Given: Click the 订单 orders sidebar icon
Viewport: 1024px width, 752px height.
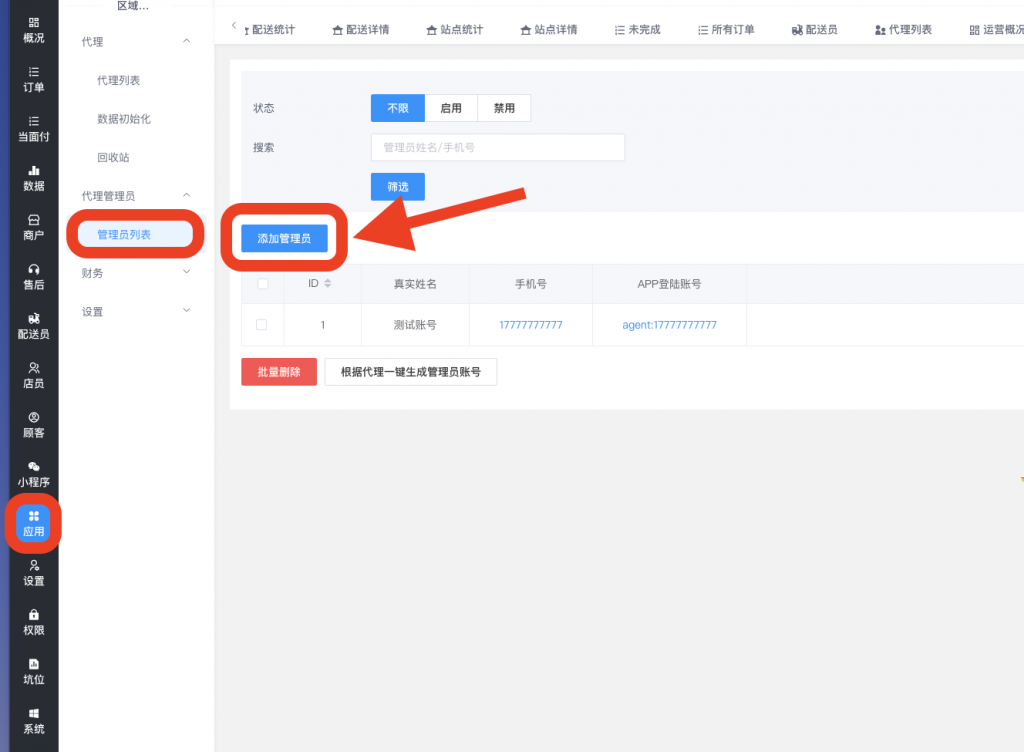Looking at the screenshot, I should pyautogui.click(x=33, y=79).
